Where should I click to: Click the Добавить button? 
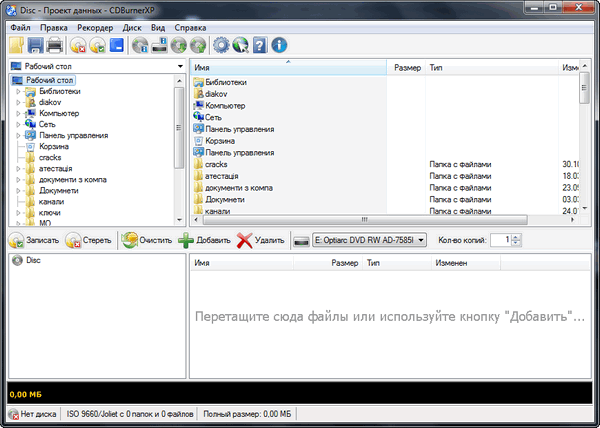click(204, 240)
